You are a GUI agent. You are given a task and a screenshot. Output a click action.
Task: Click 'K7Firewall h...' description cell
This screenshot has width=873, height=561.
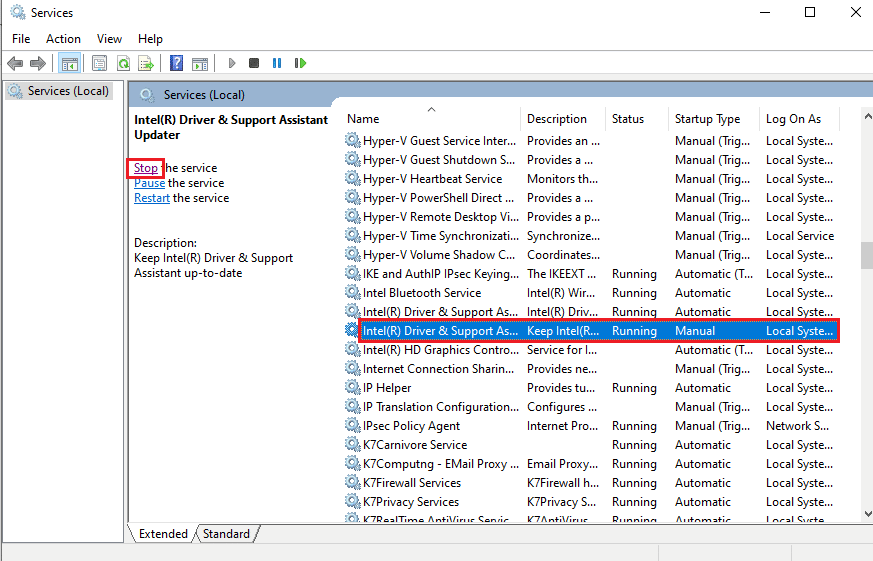[563, 483]
